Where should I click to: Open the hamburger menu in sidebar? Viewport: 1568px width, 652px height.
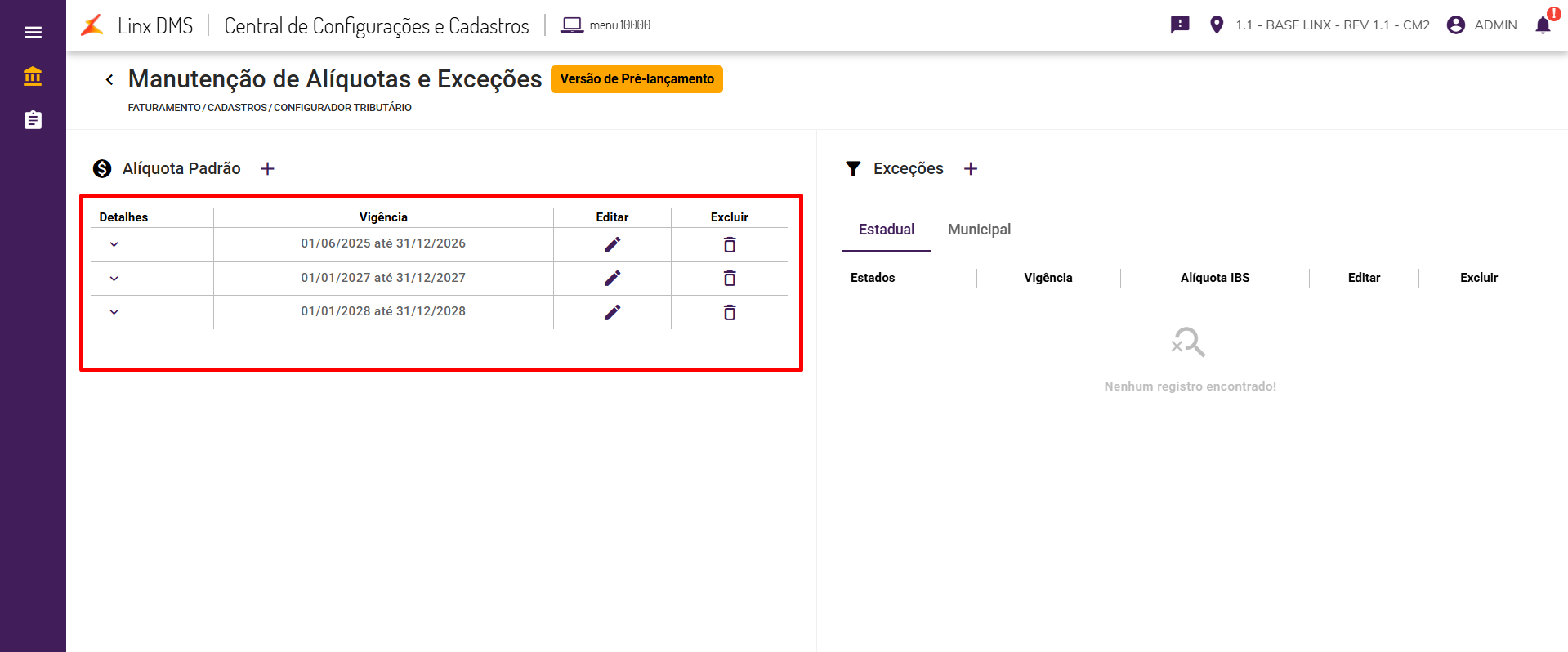point(33,32)
